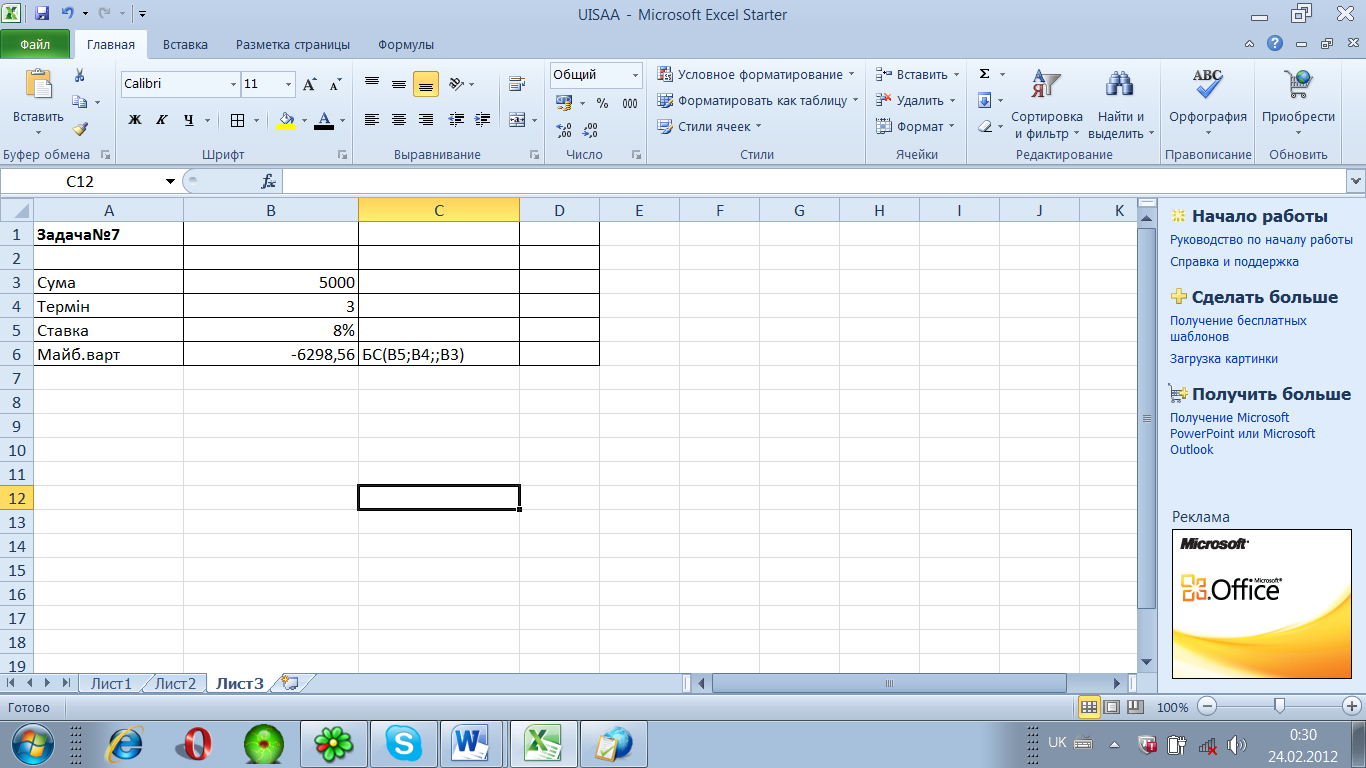Decrease font size with the small A icon
The width and height of the screenshot is (1366, 768).
coord(335,84)
